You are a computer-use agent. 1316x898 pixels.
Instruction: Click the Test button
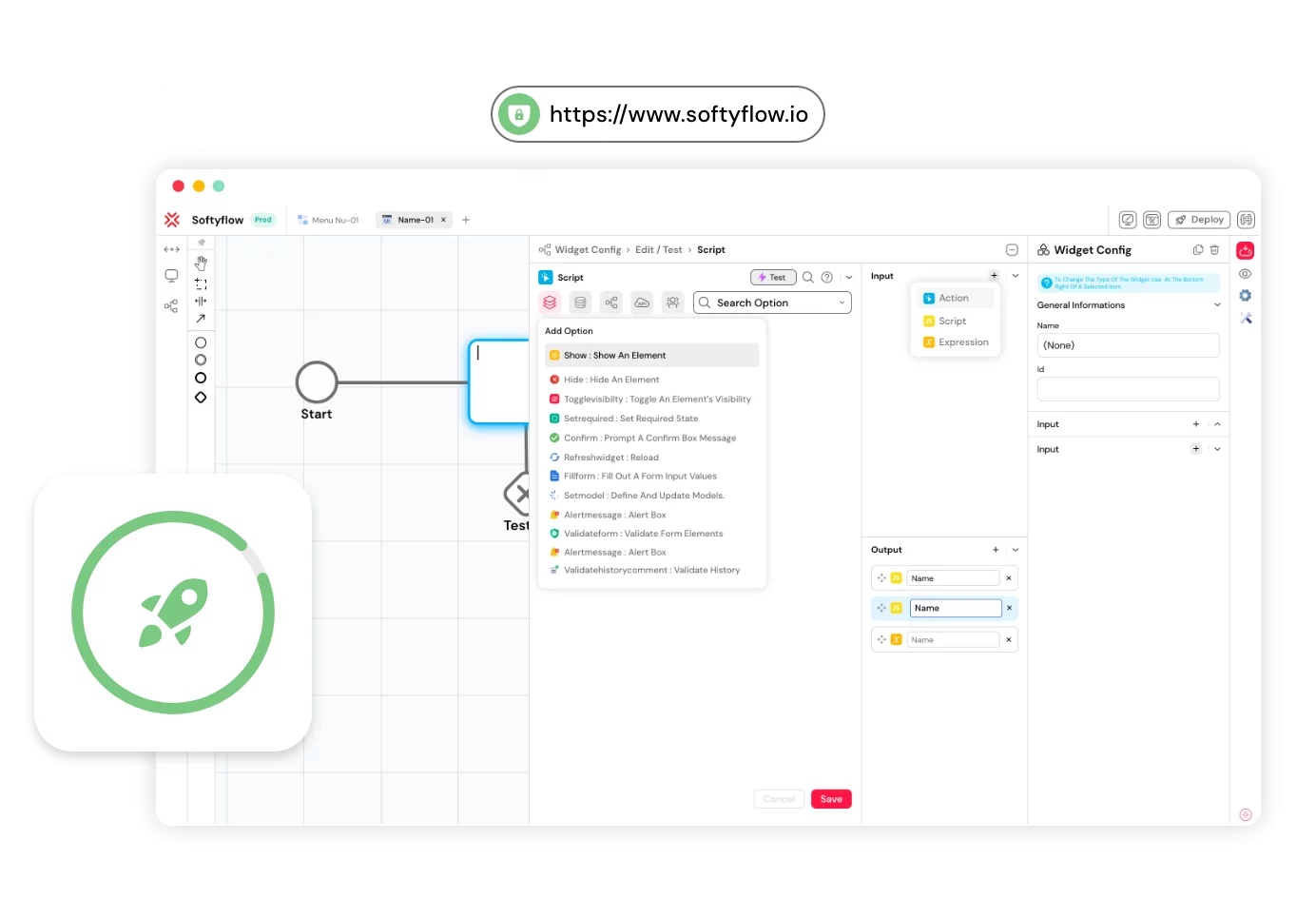coord(773,278)
